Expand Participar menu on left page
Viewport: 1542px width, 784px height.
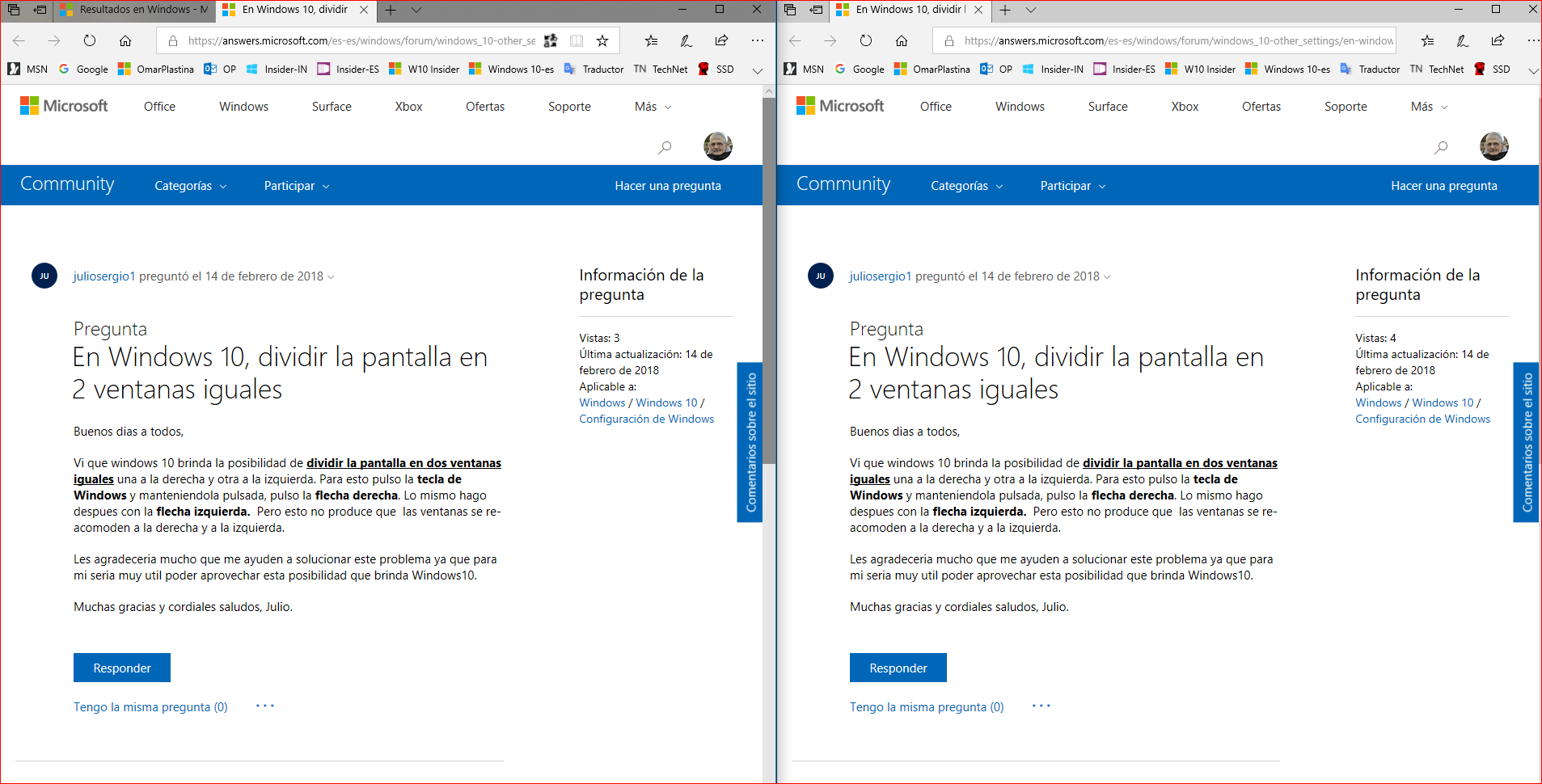tap(297, 186)
